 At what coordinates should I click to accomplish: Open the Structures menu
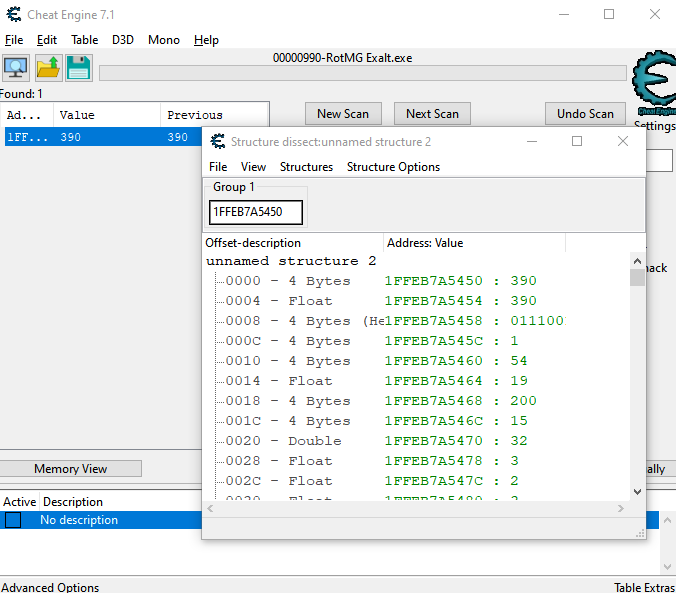coord(306,167)
